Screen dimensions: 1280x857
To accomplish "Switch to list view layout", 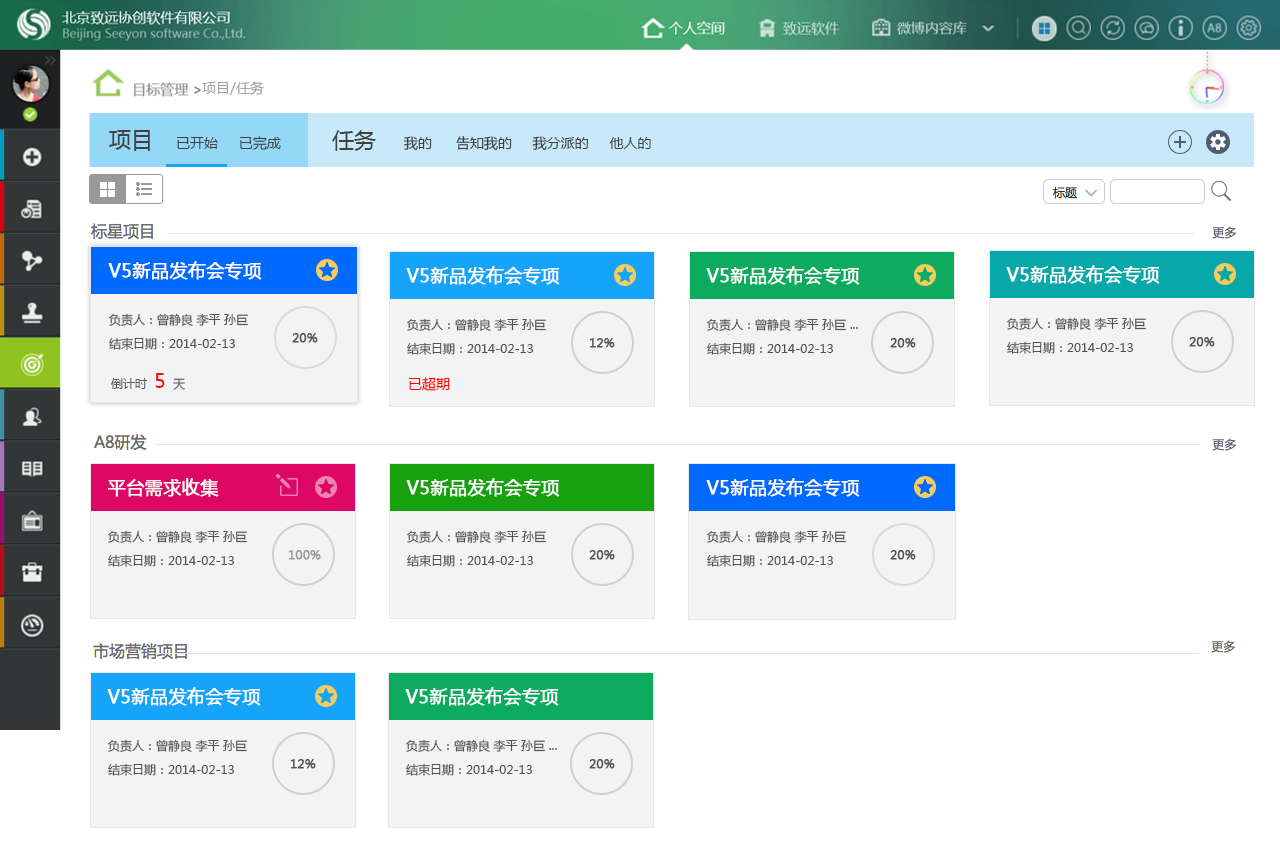I will pyautogui.click(x=144, y=189).
